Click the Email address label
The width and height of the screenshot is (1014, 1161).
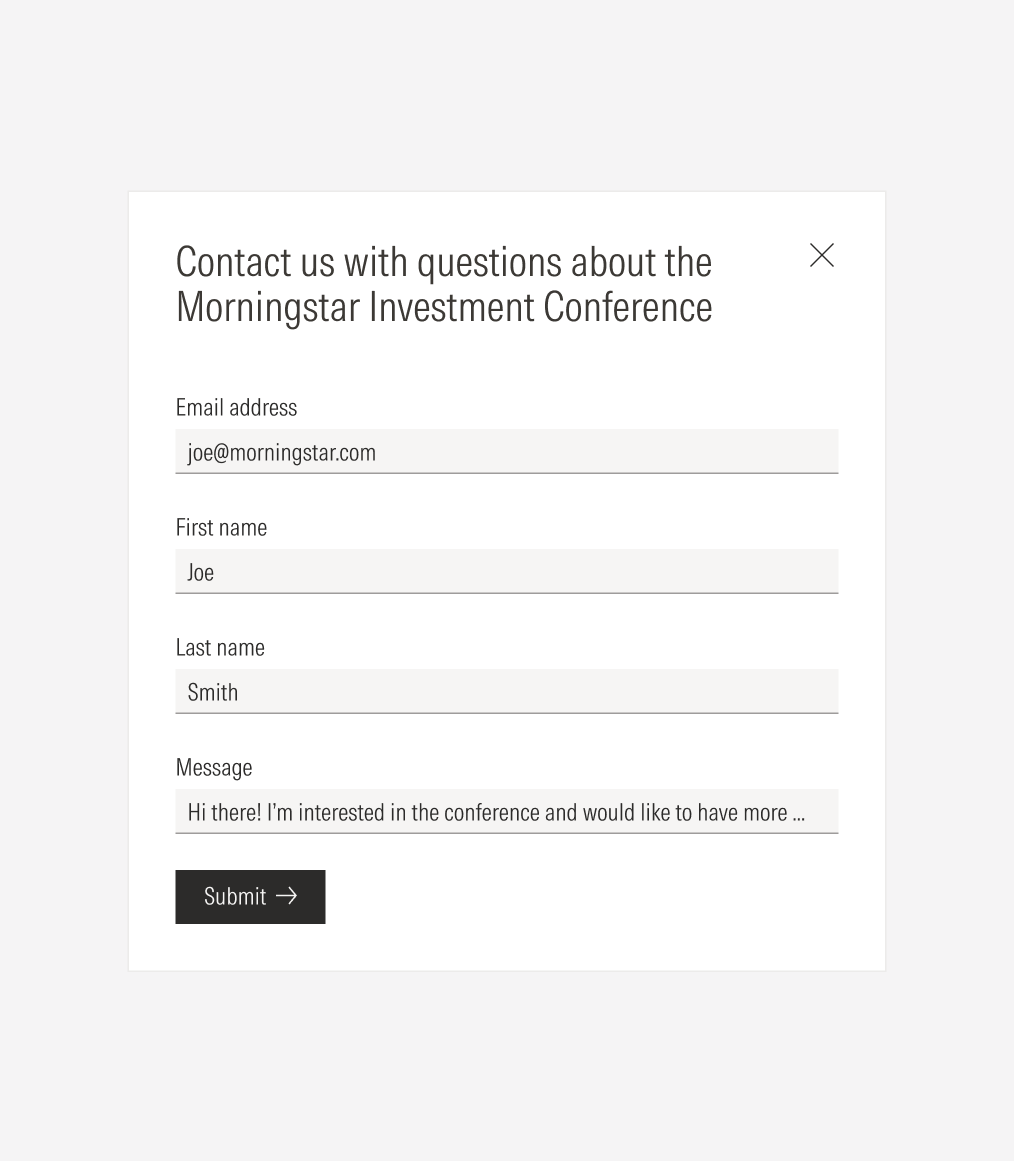pos(236,407)
